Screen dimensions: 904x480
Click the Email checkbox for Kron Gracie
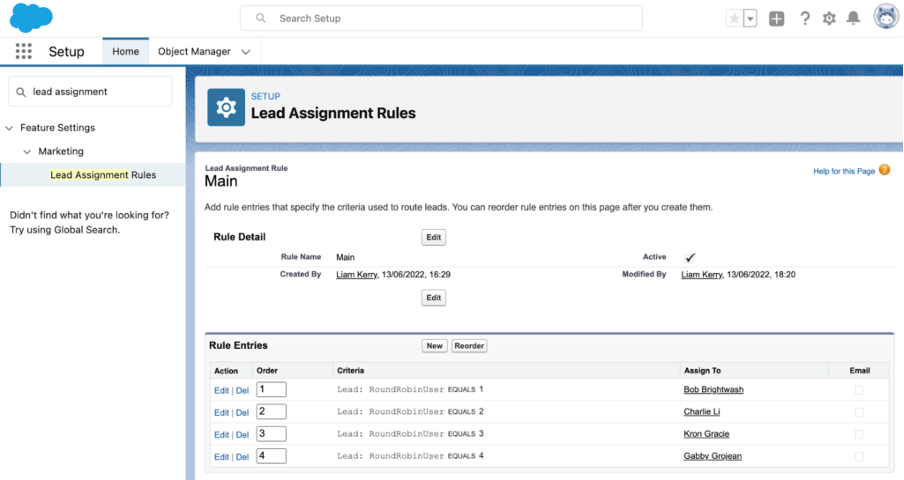point(859,434)
